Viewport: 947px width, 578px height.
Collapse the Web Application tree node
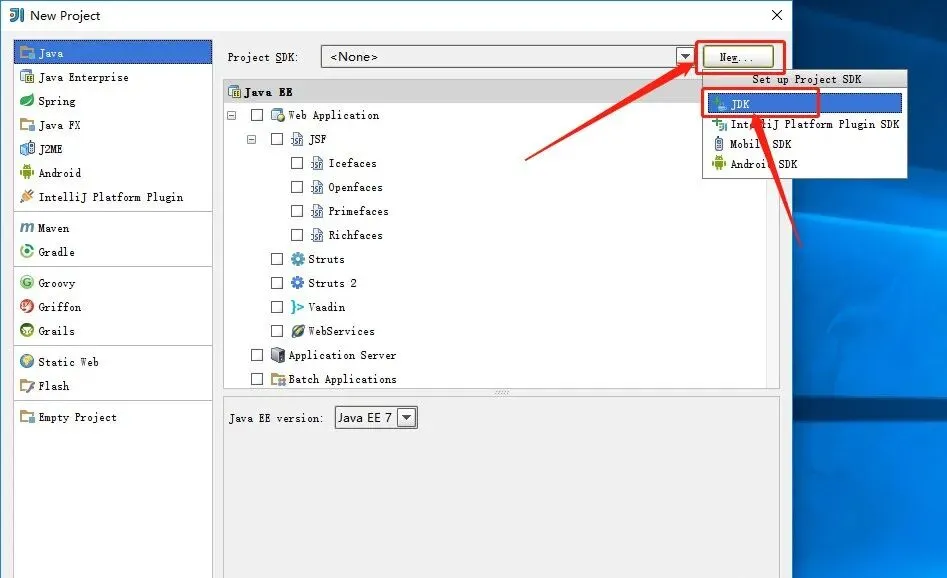pos(232,115)
